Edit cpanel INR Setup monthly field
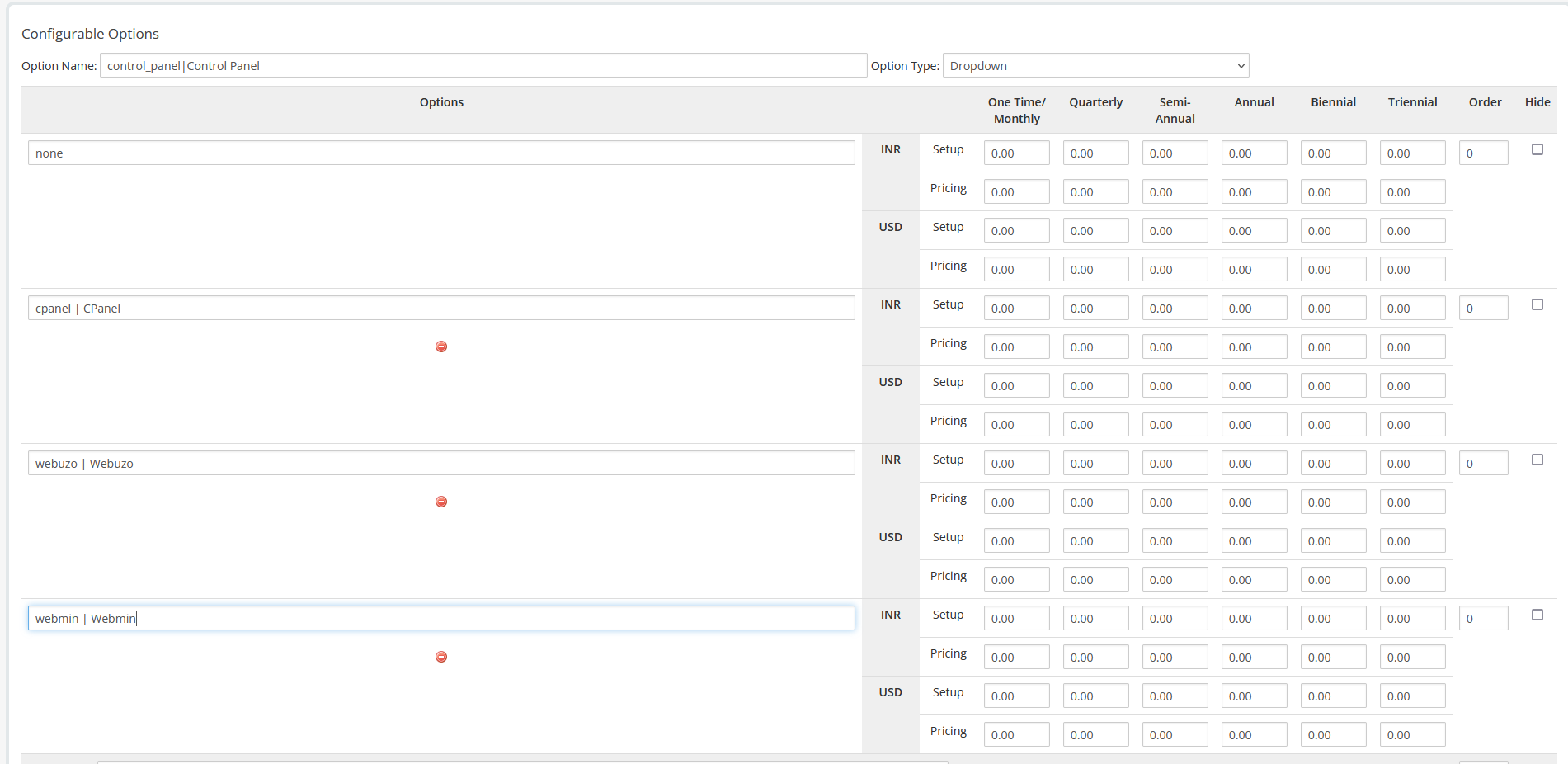The height and width of the screenshot is (764, 1568). click(1017, 308)
